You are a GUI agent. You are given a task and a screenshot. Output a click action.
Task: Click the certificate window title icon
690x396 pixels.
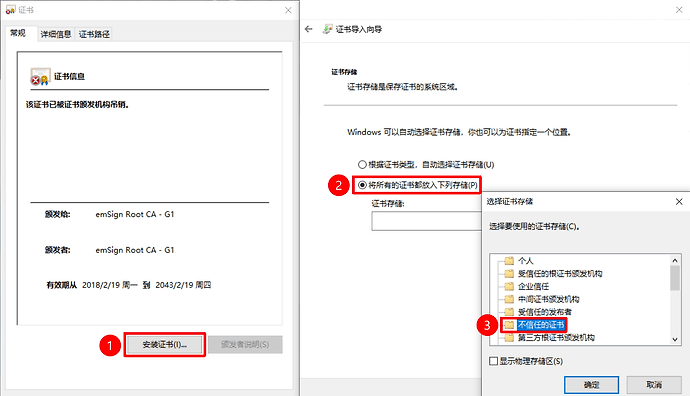pos(10,10)
